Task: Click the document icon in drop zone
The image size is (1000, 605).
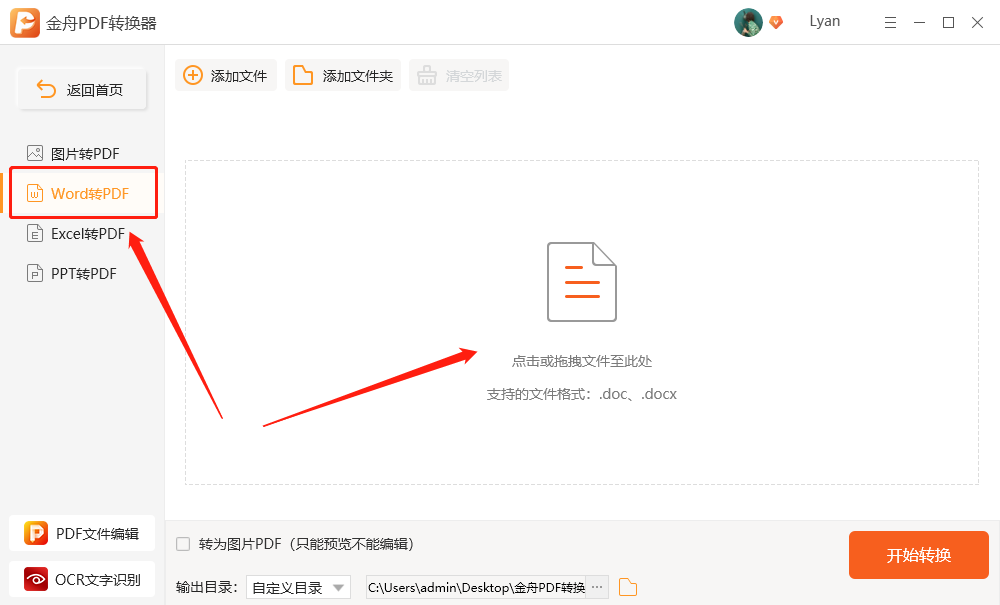Action: (x=582, y=281)
